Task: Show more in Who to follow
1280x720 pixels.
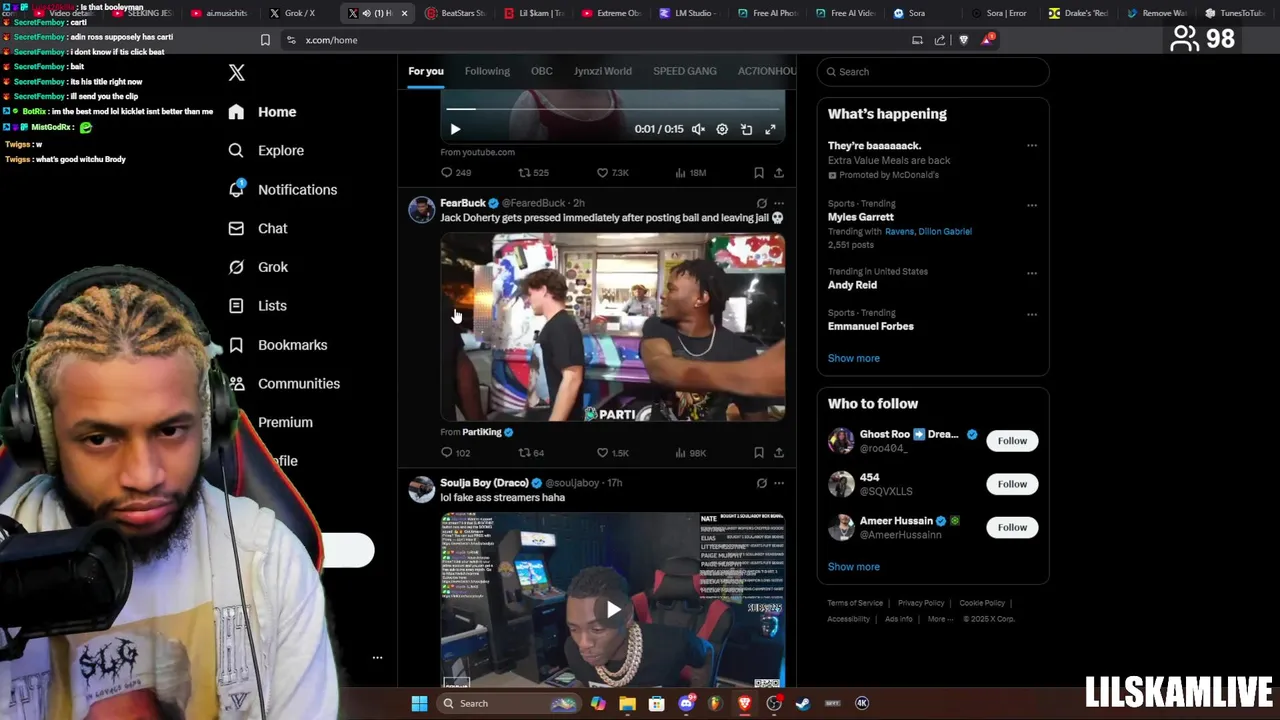Action: (854, 567)
